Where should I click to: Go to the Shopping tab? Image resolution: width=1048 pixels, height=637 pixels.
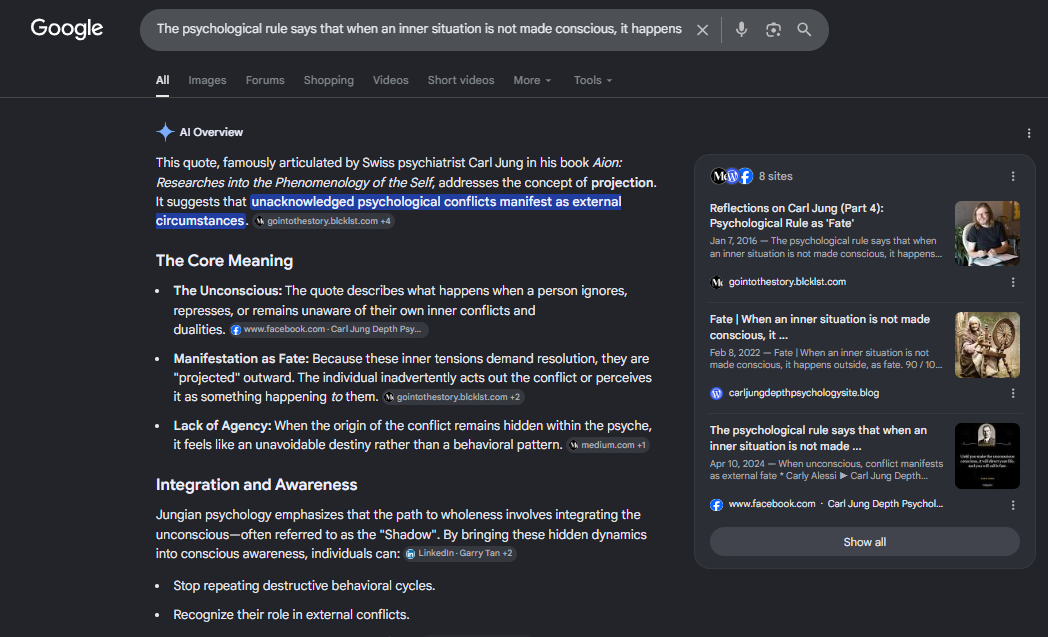(x=328, y=80)
